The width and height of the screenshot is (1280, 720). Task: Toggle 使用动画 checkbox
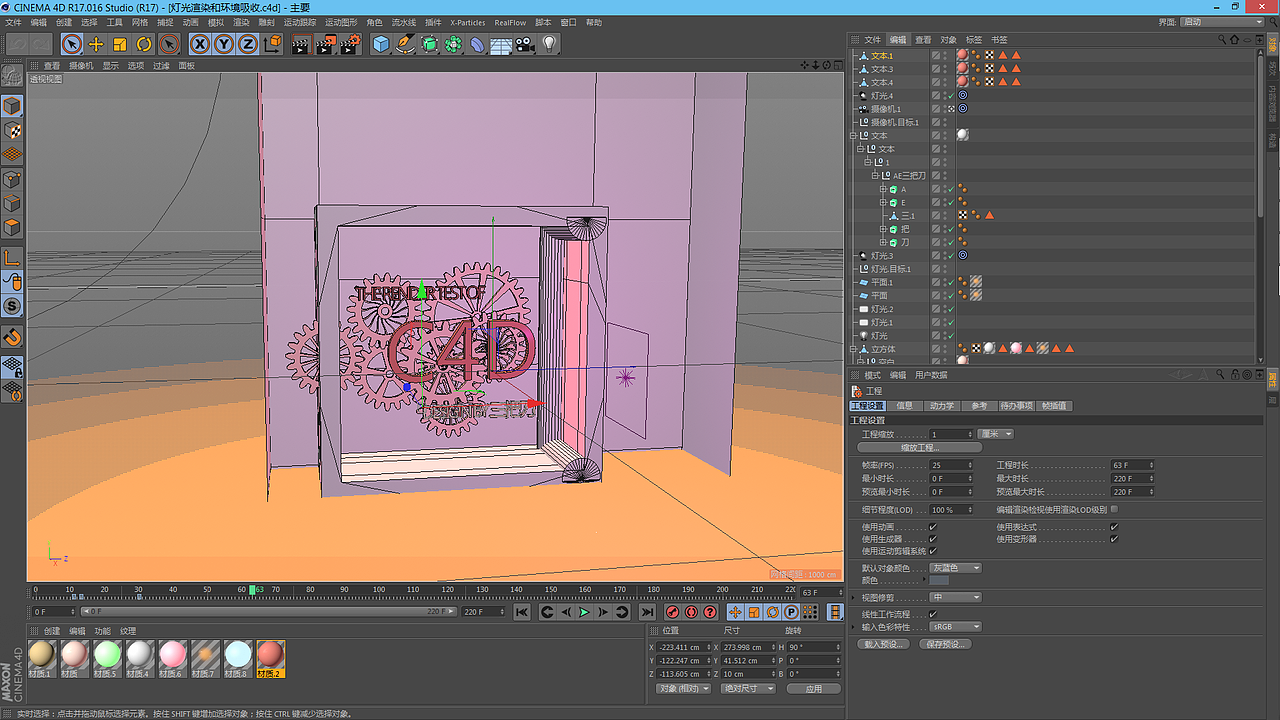coord(933,527)
